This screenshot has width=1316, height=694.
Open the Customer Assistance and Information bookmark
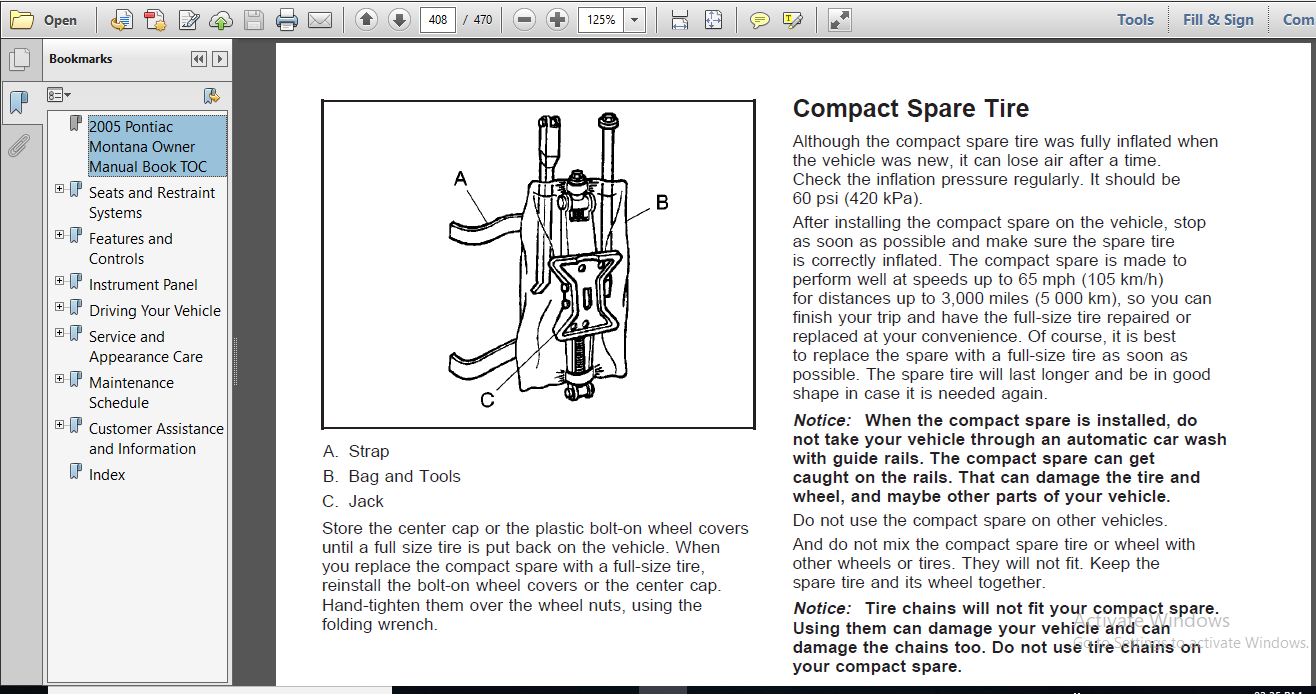[x=156, y=439]
